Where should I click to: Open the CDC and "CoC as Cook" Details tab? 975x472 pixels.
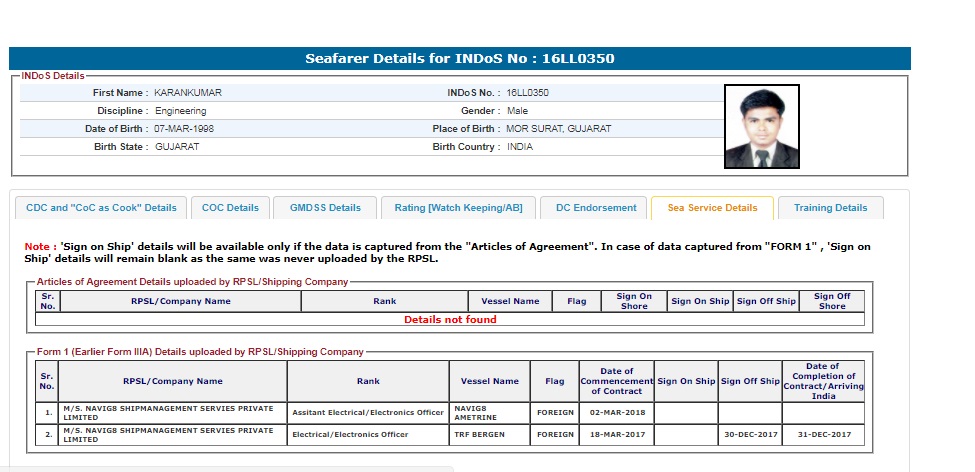(101, 208)
